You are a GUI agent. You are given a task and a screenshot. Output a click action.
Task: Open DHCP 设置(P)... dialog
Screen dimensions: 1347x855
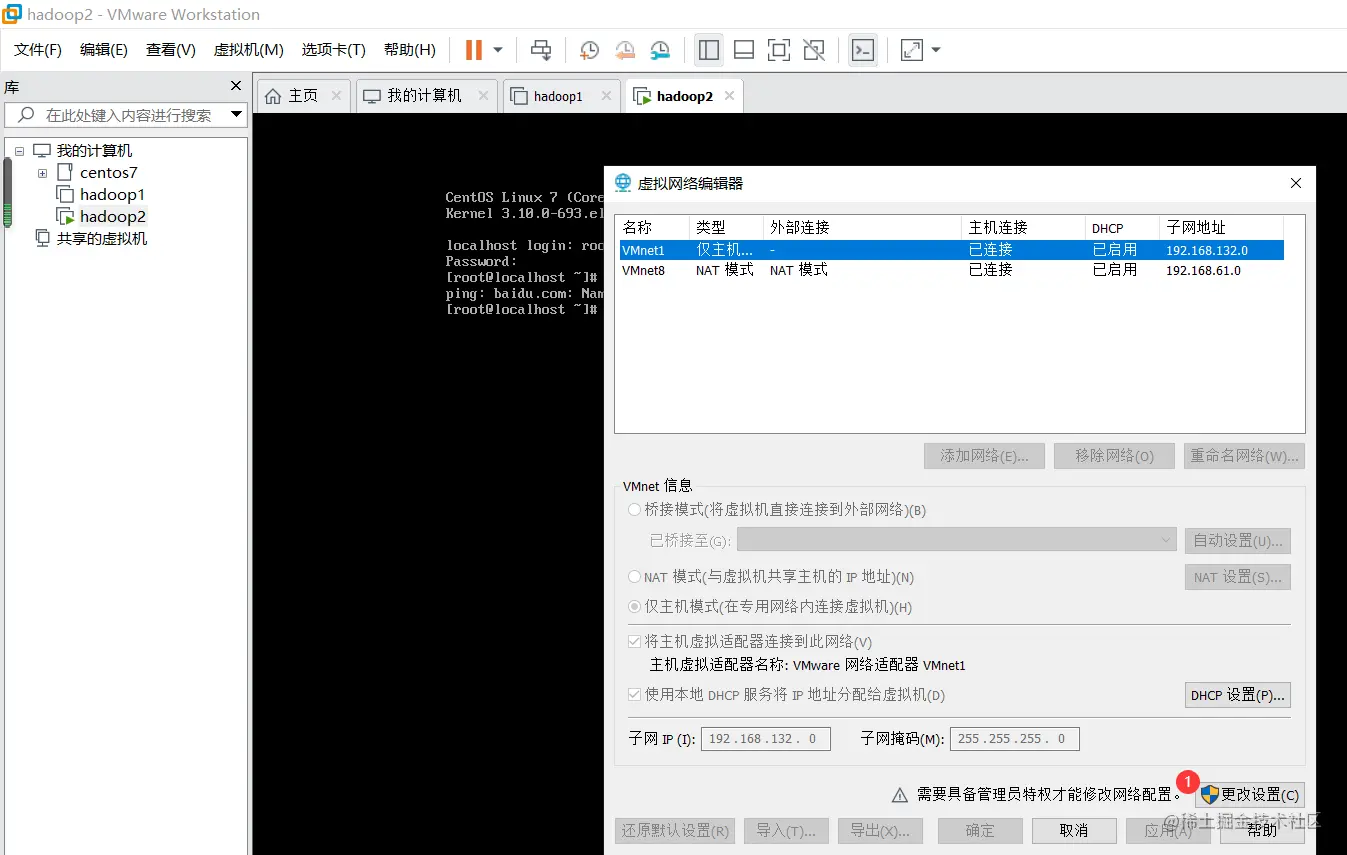(x=1237, y=695)
